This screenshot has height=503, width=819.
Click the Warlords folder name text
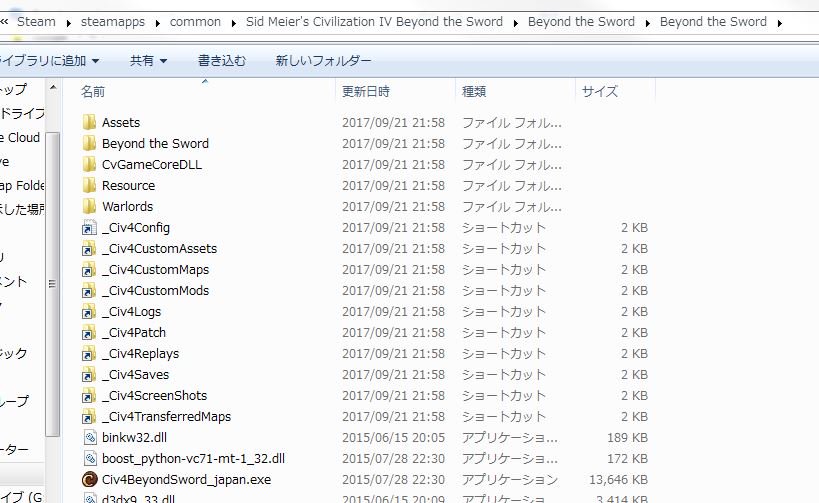coord(127,206)
